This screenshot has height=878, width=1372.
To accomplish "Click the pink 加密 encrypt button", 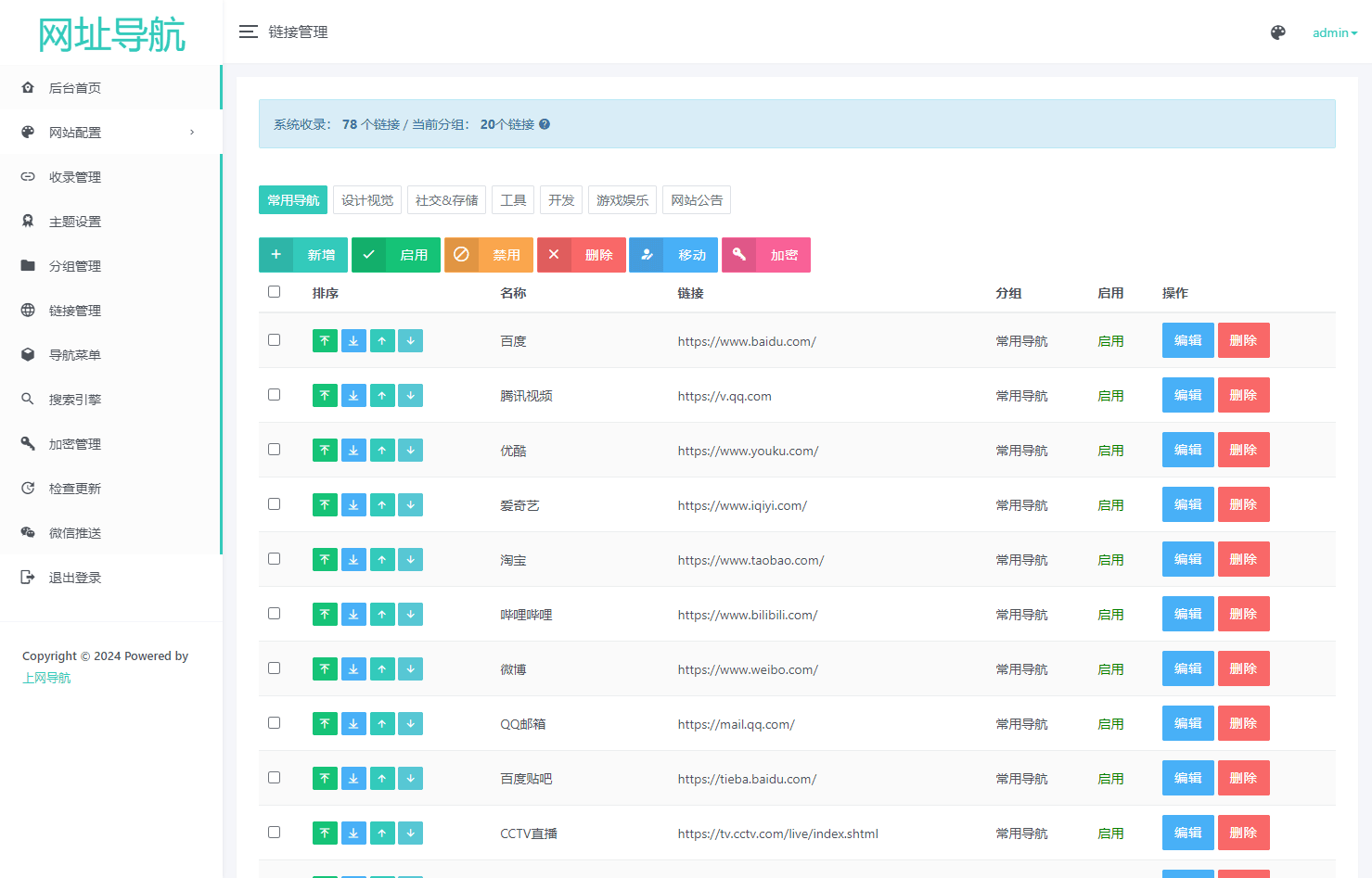I will coord(766,255).
